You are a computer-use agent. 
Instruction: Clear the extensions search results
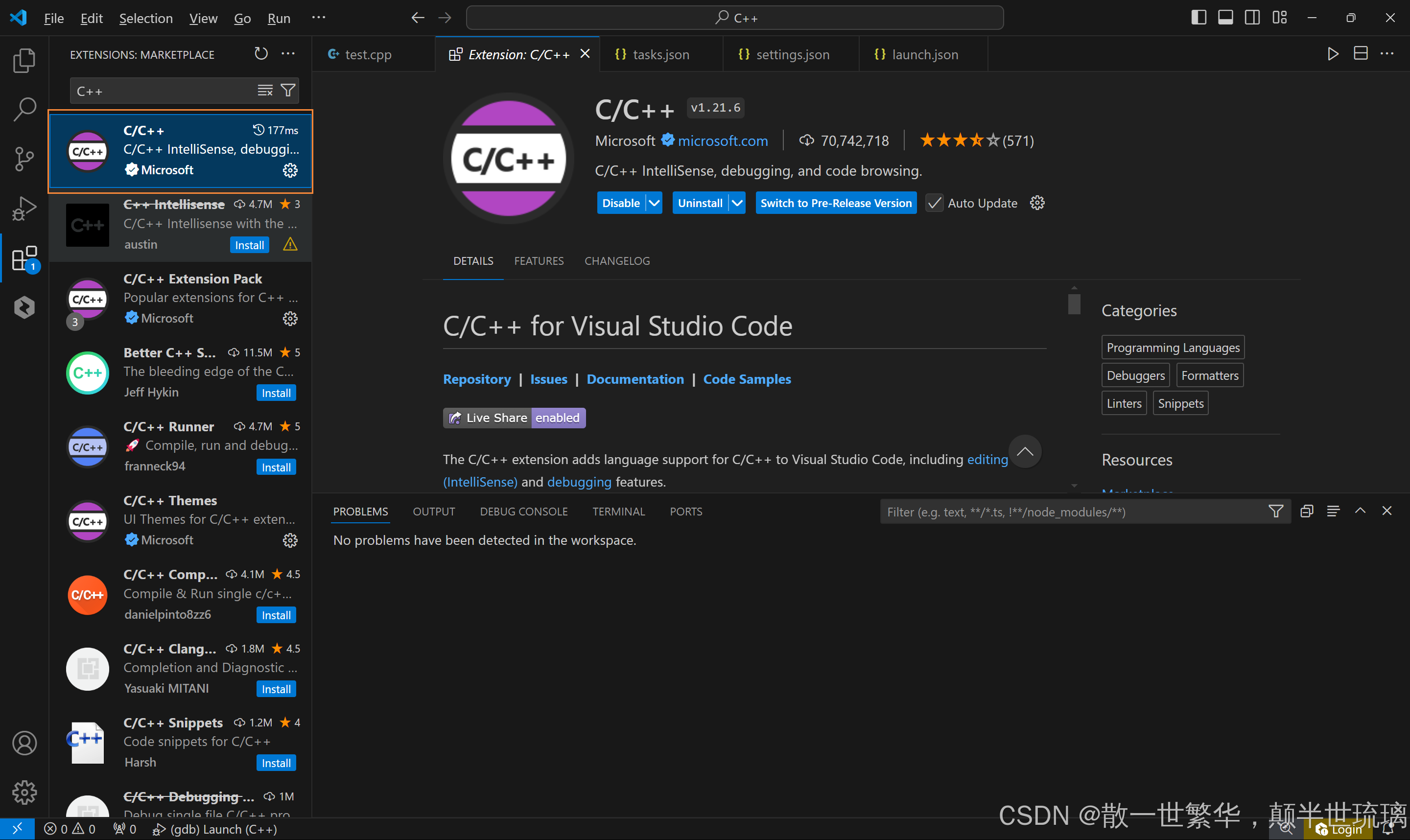[x=265, y=91]
